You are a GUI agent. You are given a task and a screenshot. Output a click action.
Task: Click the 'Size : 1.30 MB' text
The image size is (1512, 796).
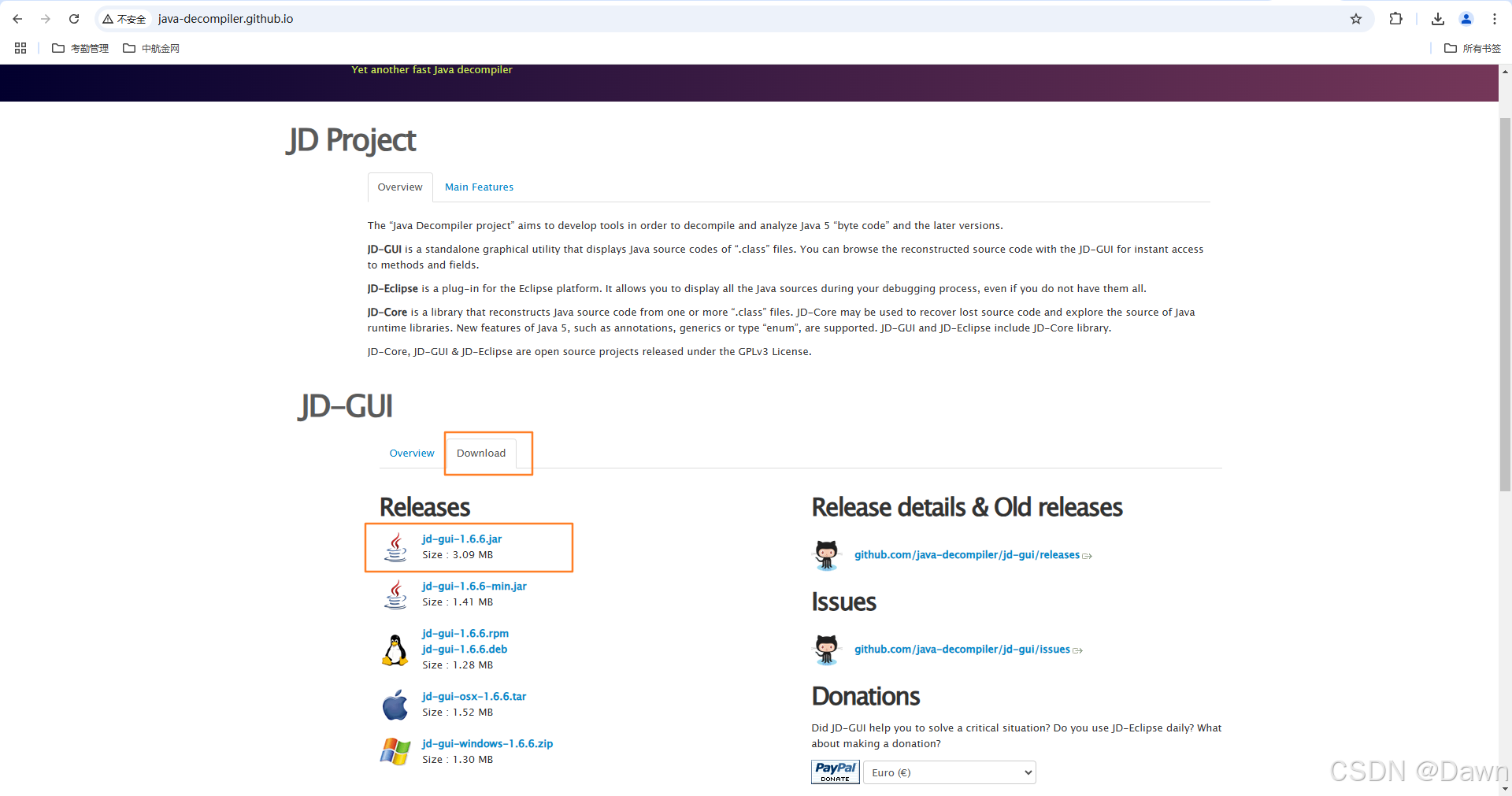[x=458, y=760]
